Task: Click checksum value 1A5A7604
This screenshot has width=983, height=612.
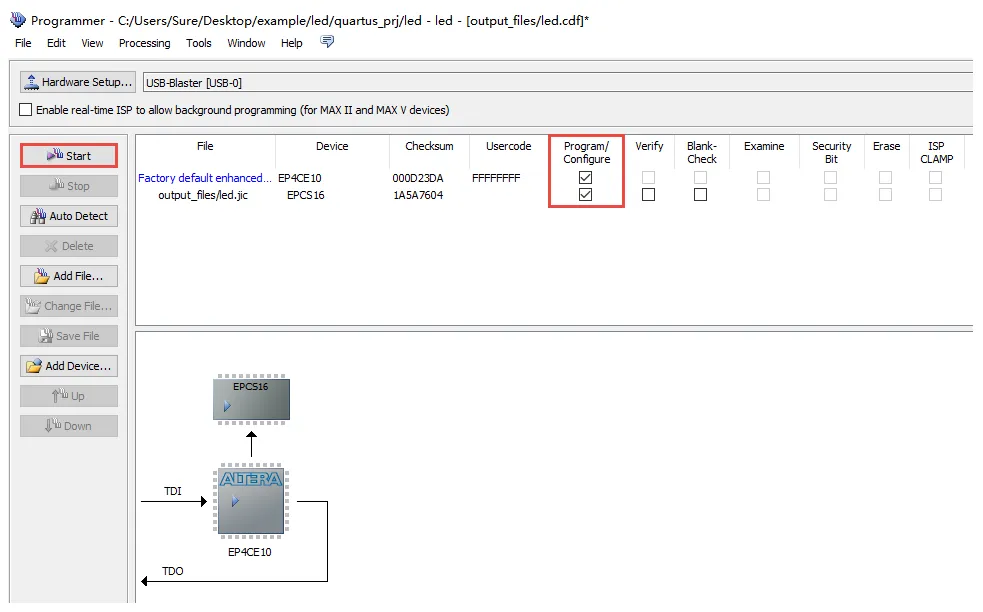Action: [x=418, y=195]
